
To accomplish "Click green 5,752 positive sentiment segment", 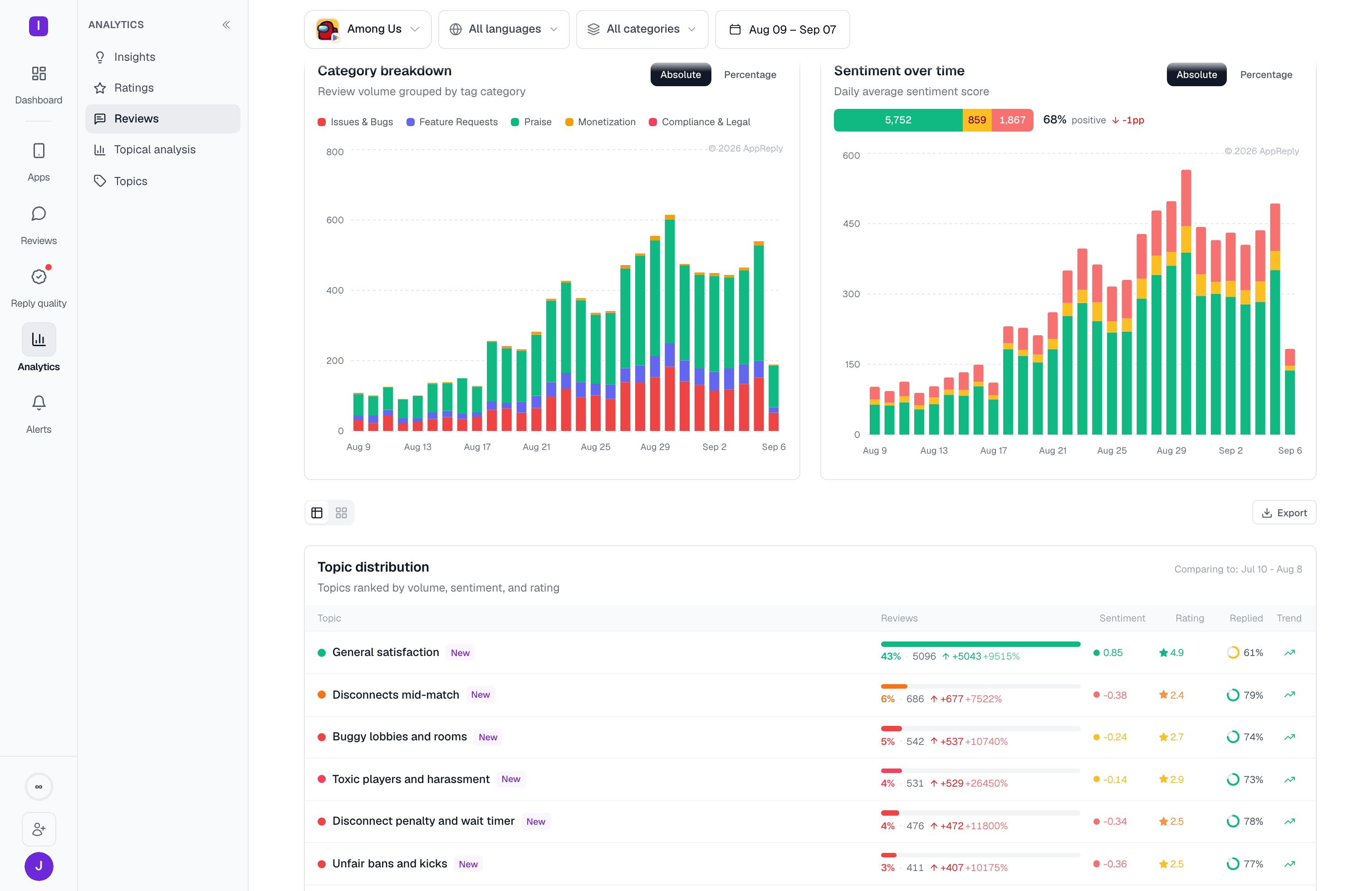I will tap(898, 120).
